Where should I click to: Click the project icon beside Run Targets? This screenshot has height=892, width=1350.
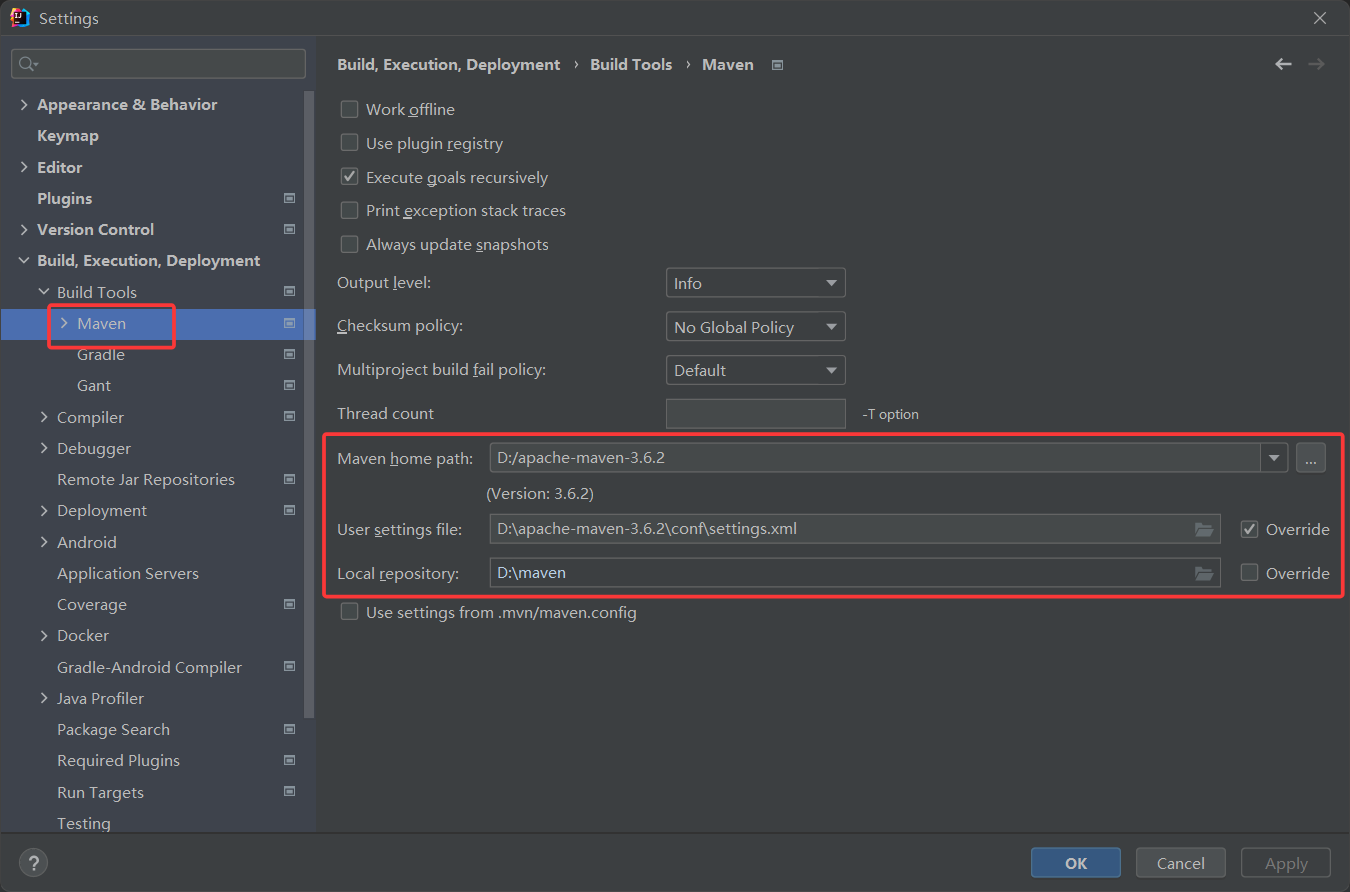click(289, 792)
